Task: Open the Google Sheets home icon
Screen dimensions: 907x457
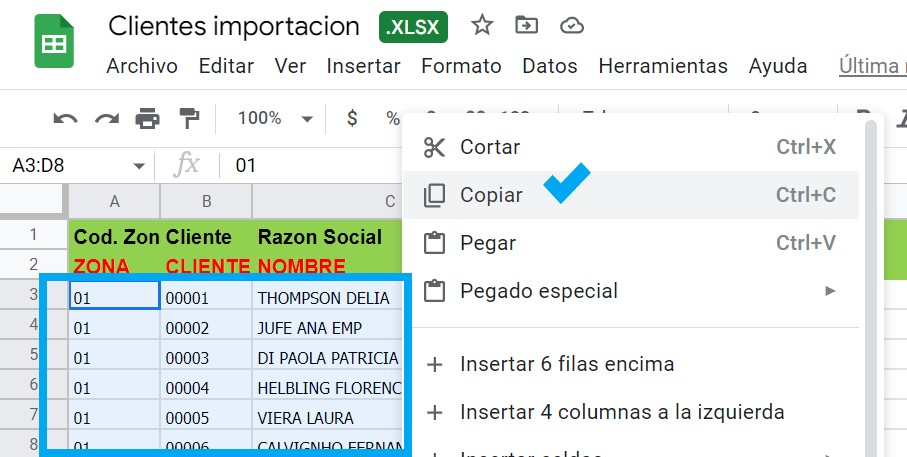Action: pos(54,41)
